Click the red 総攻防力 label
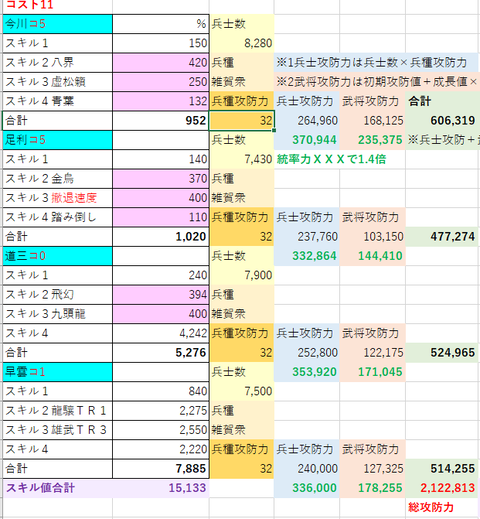This screenshot has height=519, width=480. 431,507
